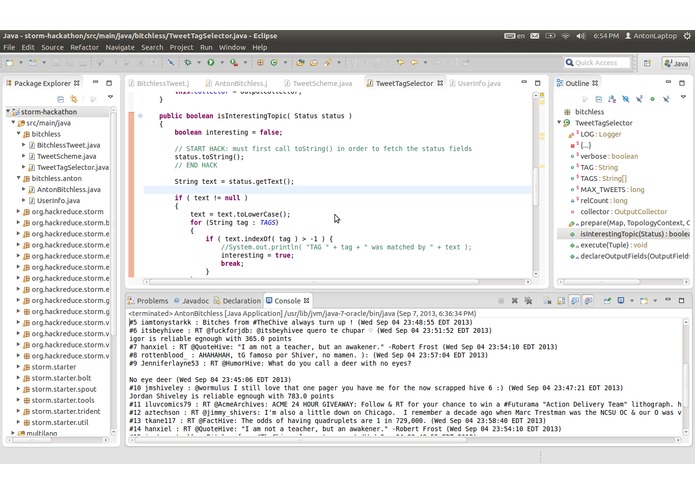Viewport: 695px width, 494px height.
Task: Toggle Hide Fields in Outline toolbar
Action: tap(625, 99)
